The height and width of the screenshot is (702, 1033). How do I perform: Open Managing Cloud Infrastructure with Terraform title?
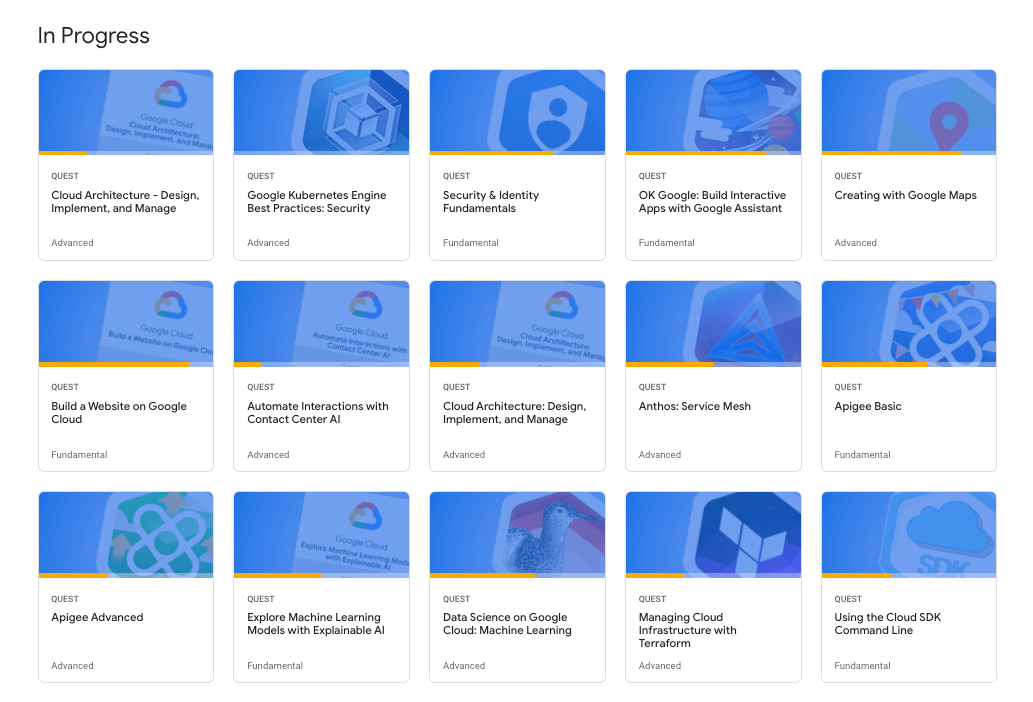(x=687, y=630)
